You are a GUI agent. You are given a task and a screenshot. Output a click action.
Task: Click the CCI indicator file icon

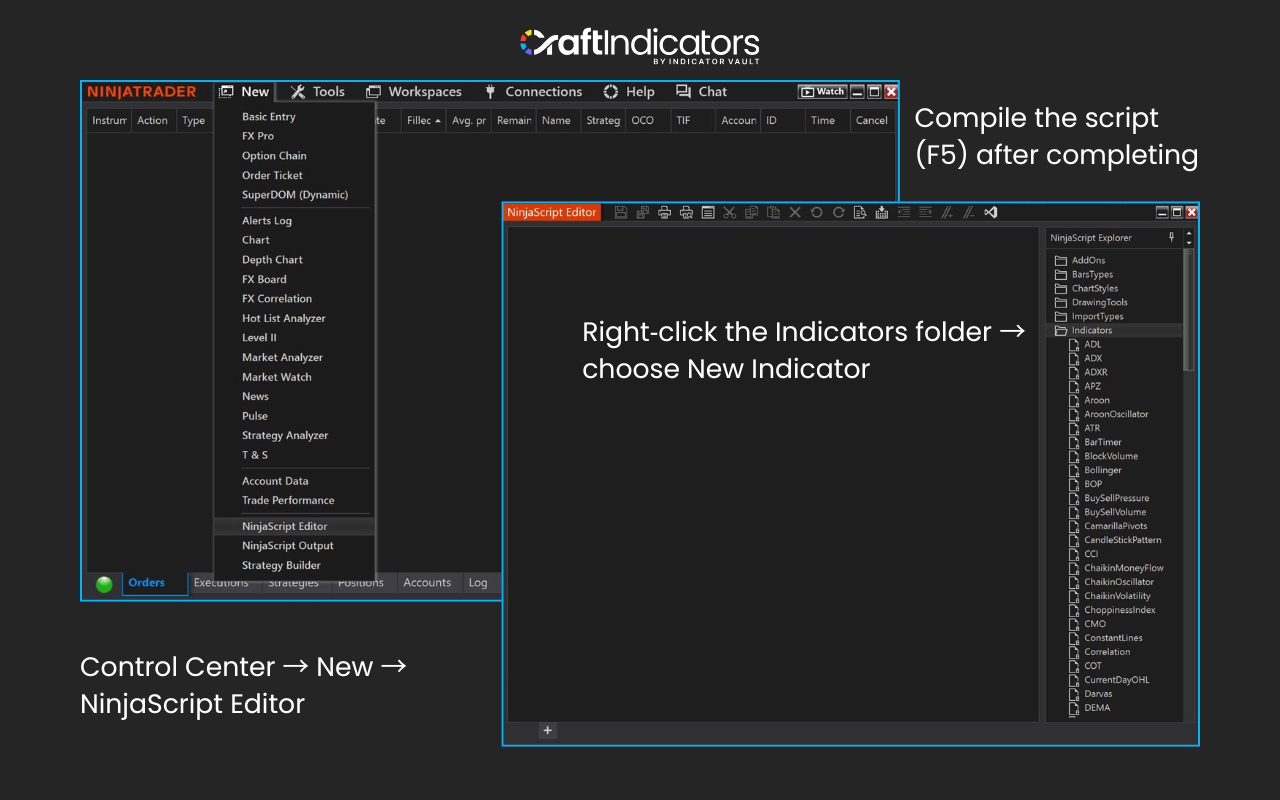1075,554
